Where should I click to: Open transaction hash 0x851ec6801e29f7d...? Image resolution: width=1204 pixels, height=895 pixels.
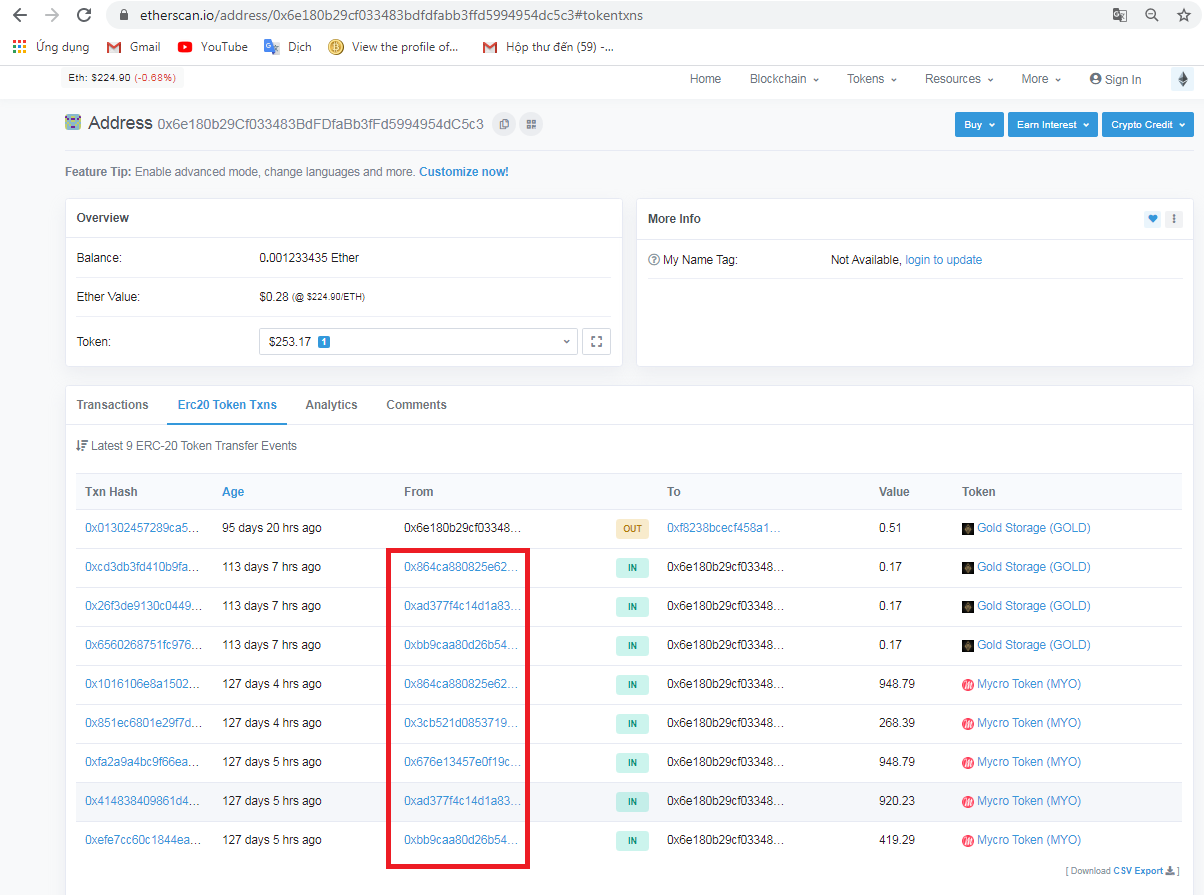click(x=142, y=723)
